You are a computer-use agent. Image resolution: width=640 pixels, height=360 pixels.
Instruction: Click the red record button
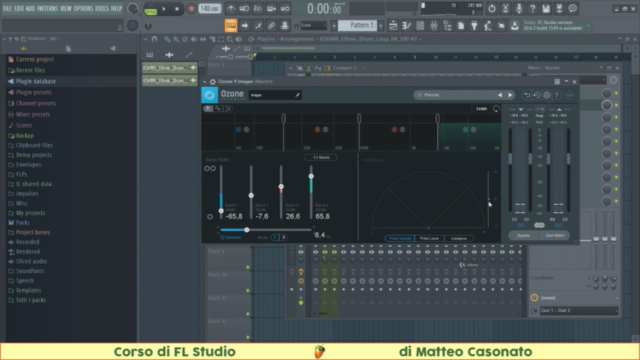[191, 9]
